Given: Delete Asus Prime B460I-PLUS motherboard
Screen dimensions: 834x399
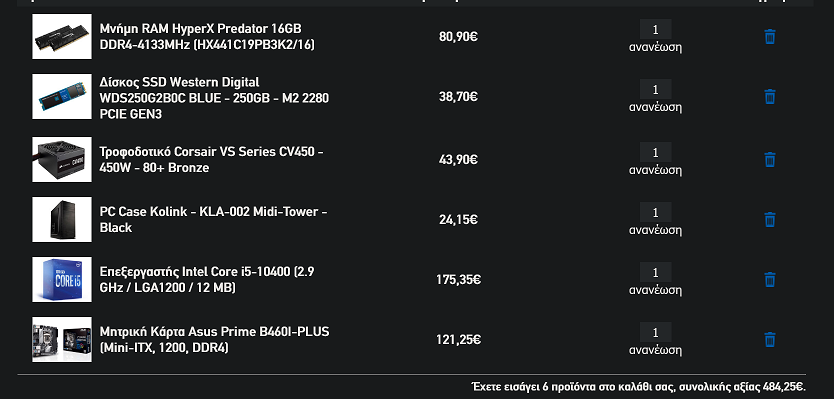Looking at the screenshot, I should (x=770, y=340).
